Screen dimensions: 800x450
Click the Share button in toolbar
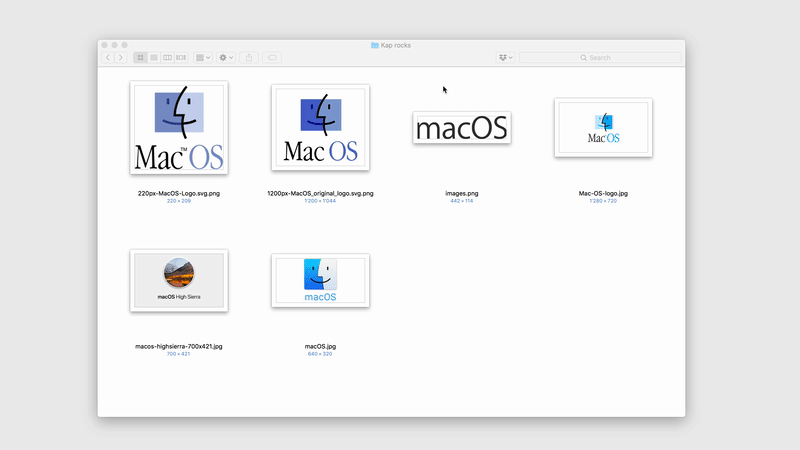pos(249,58)
